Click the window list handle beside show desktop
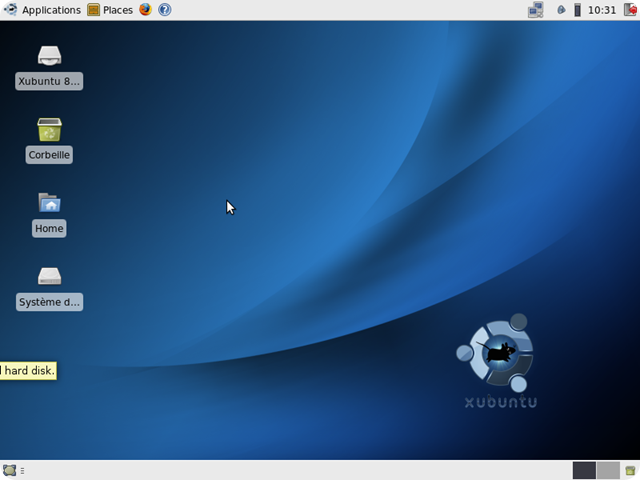 click(22, 471)
